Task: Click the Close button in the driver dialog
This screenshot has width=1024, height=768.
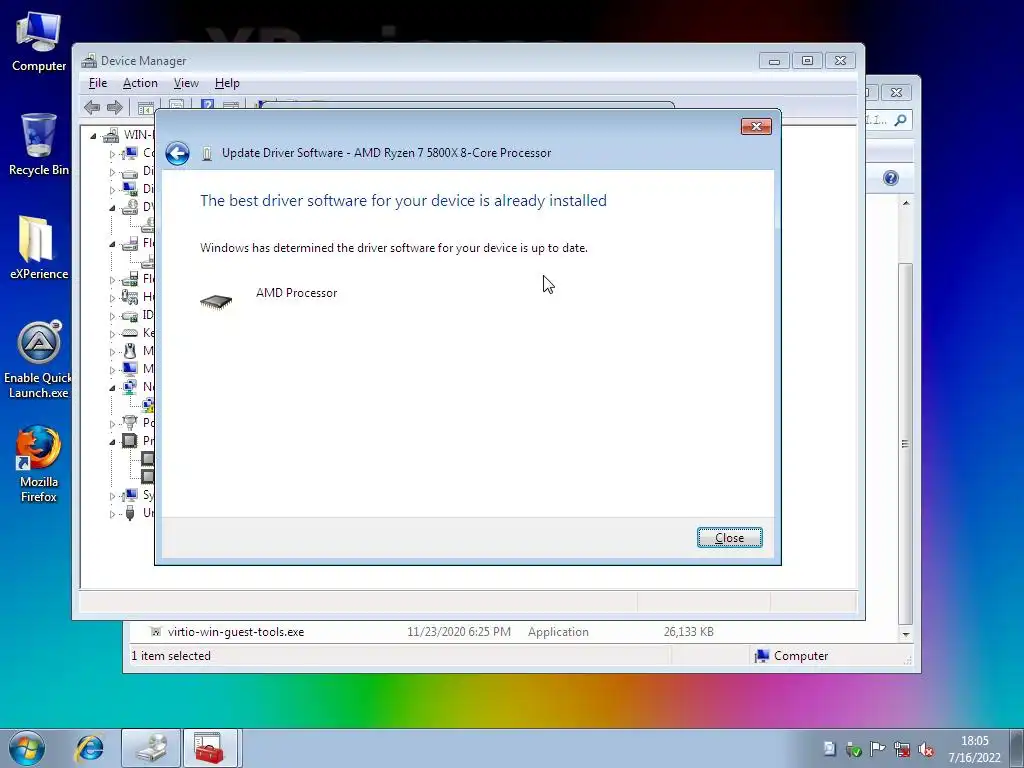Action: 729,537
